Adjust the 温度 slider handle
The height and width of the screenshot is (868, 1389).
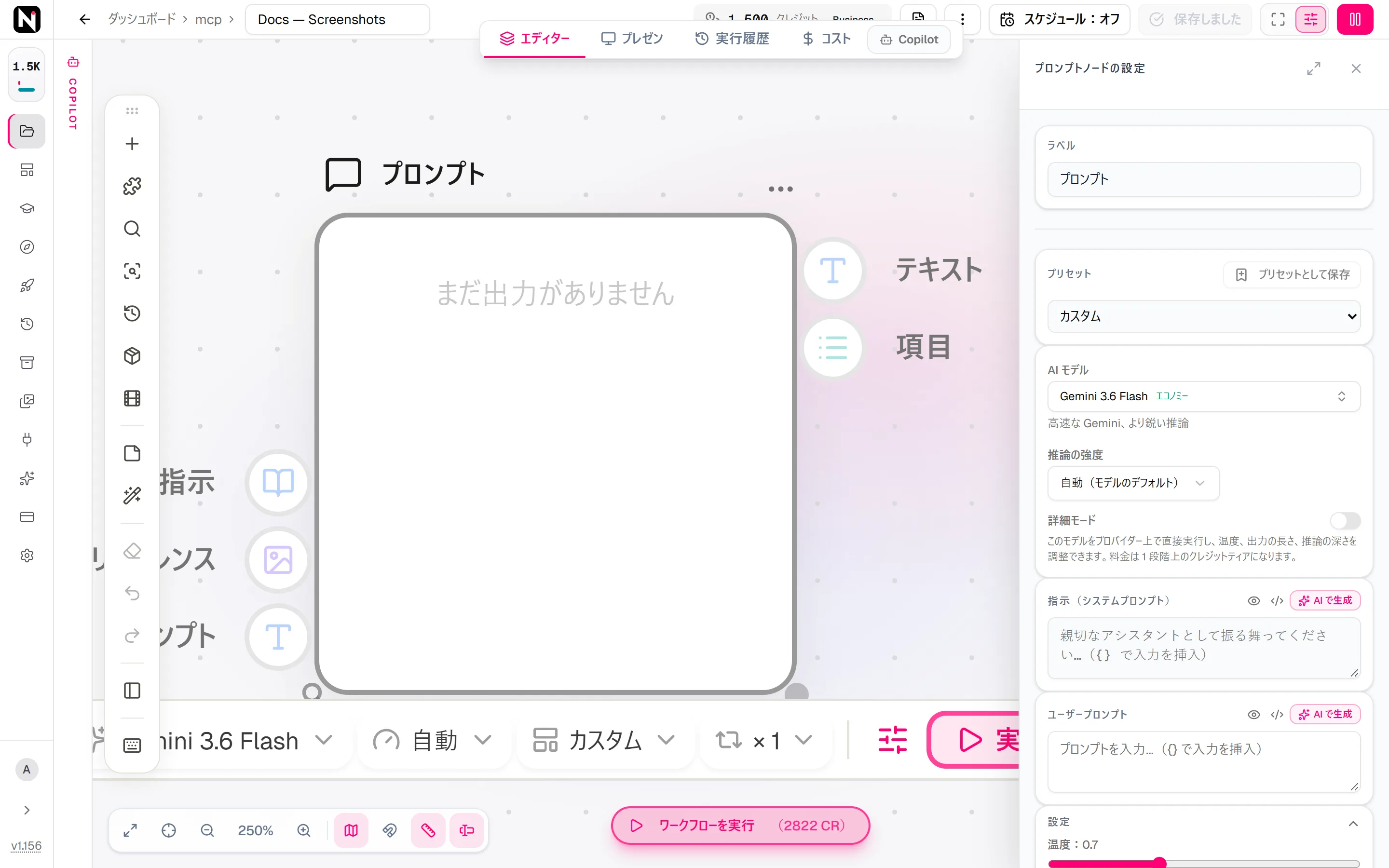tap(1160, 862)
